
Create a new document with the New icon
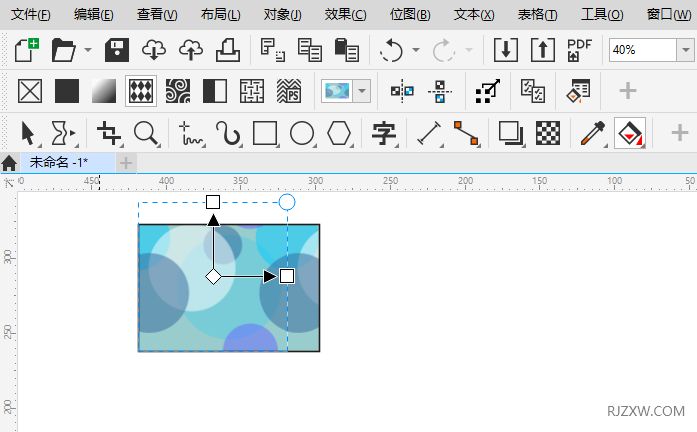pos(27,50)
